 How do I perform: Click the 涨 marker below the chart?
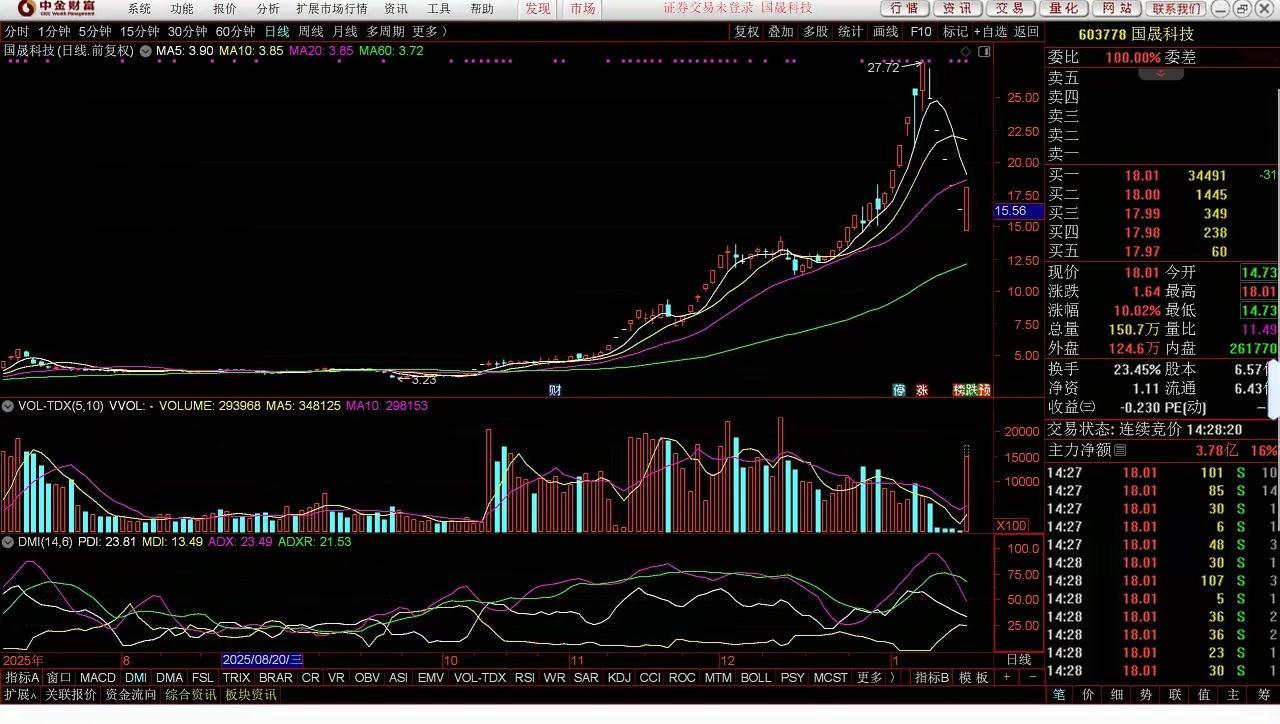point(922,390)
